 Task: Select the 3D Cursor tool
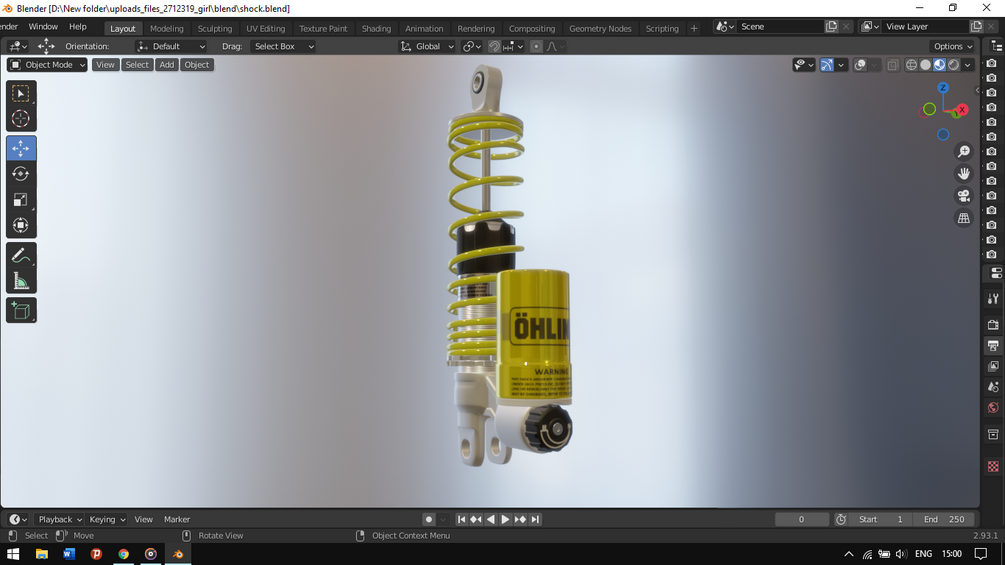(21, 119)
